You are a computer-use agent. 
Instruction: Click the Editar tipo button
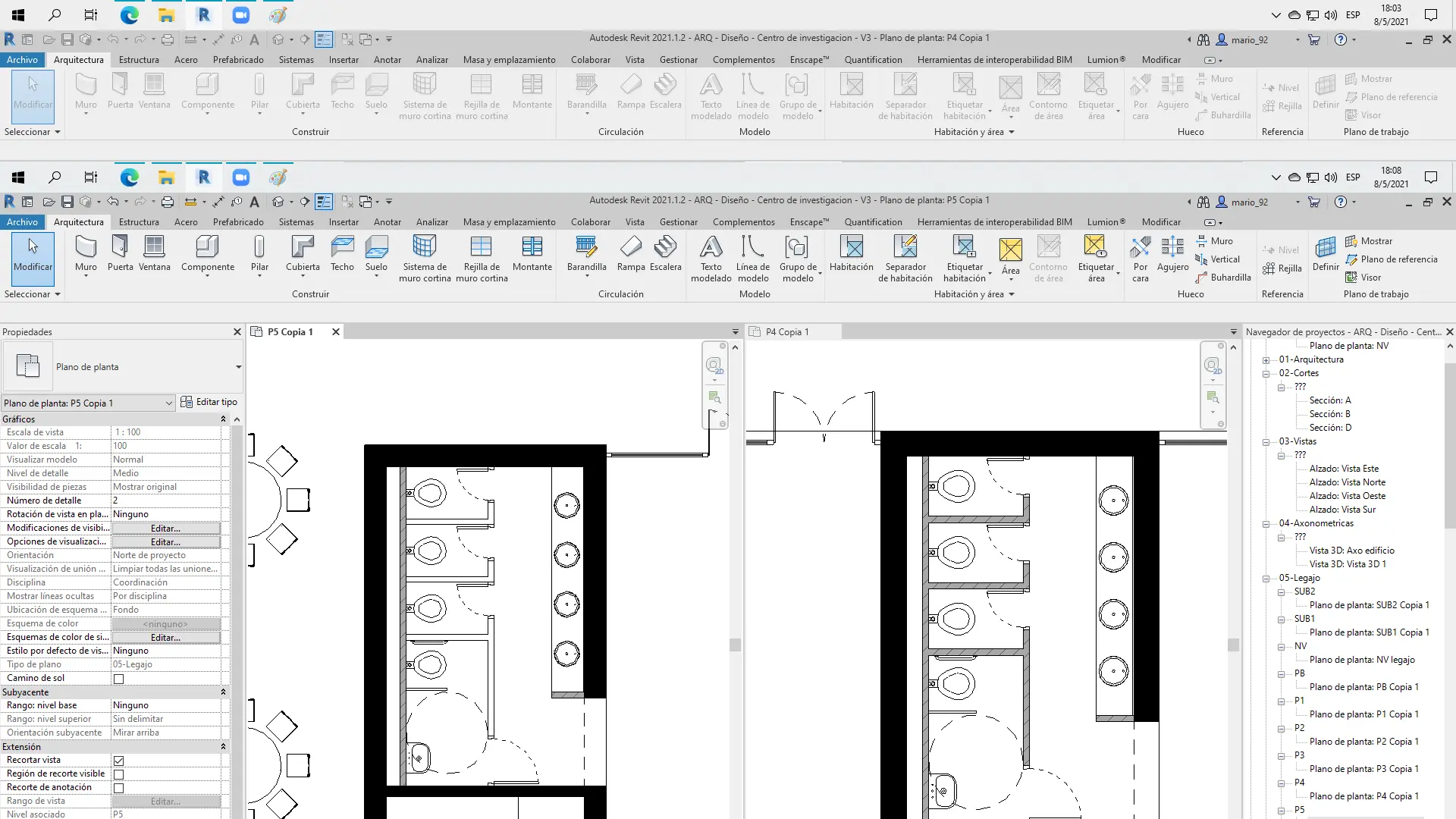[209, 403]
